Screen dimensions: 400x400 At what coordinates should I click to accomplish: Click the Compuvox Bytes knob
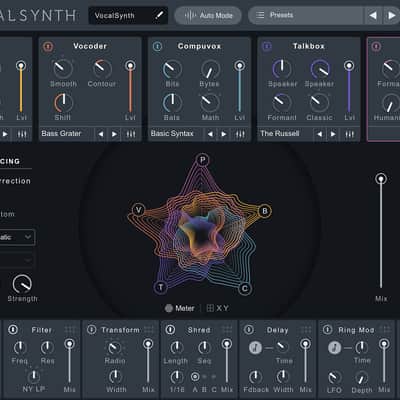[210, 69]
